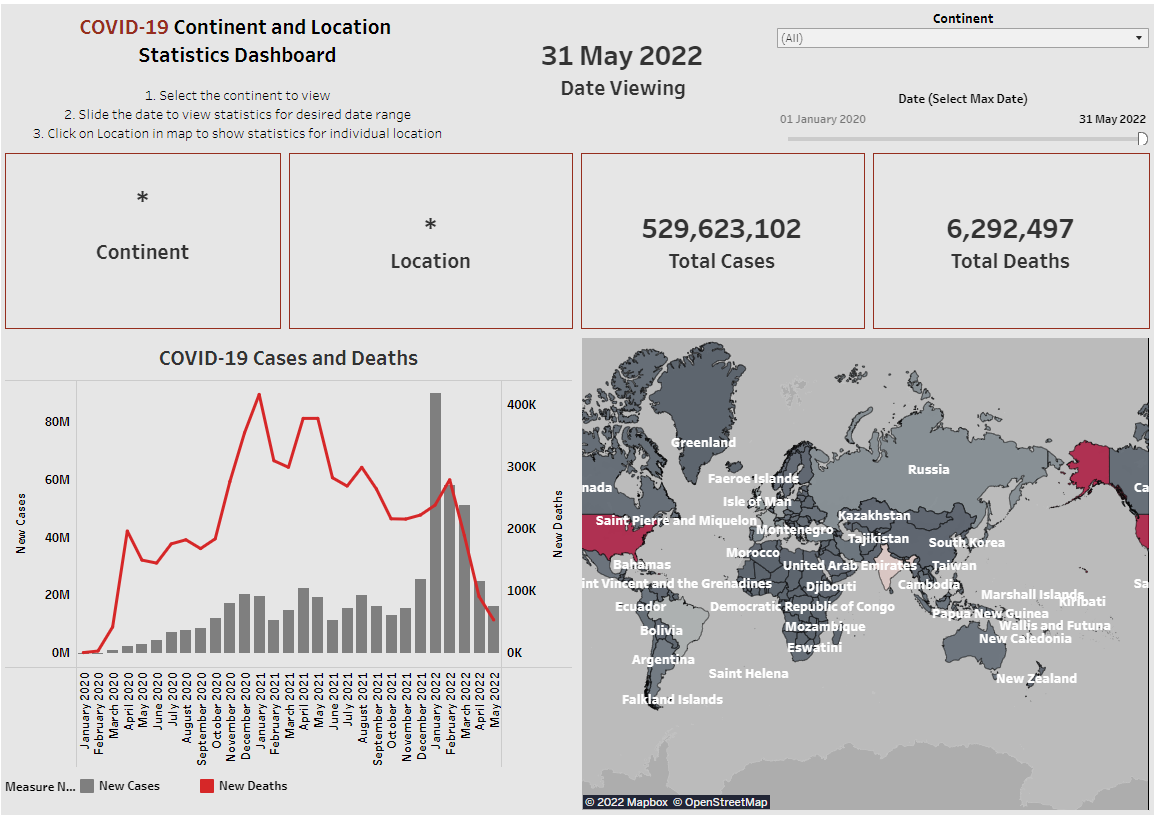Select the January 2022 tall bar
Screen dimensions: 1158x821
(x=437, y=520)
